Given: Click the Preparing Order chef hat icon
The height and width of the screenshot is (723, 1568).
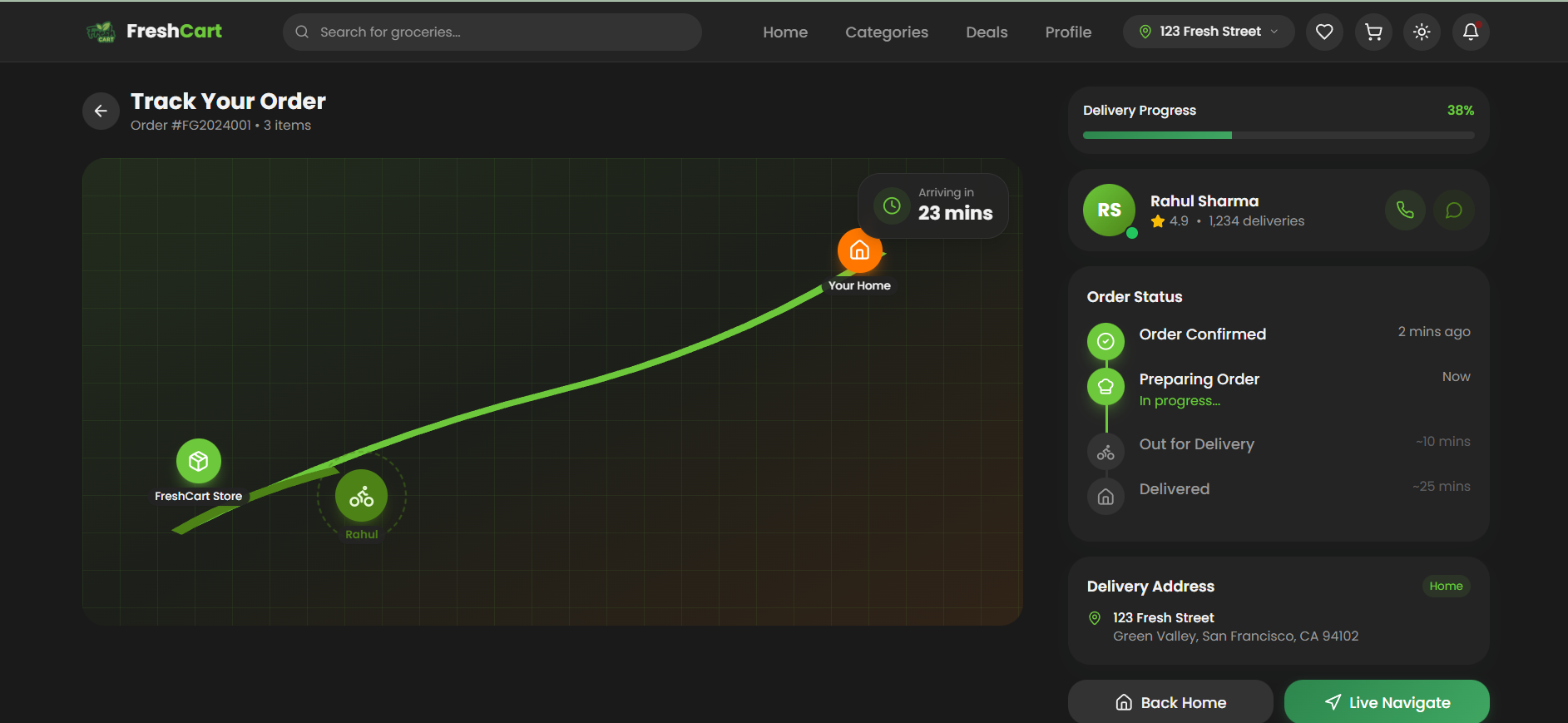Looking at the screenshot, I should tap(1106, 386).
